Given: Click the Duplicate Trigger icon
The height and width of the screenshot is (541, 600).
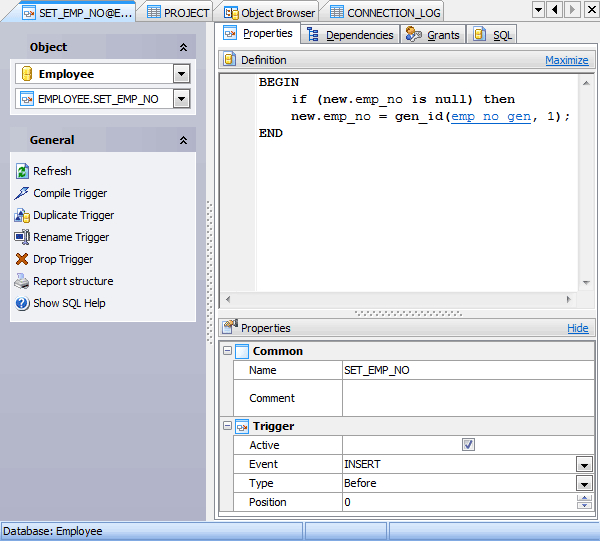Looking at the screenshot, I should pos(23,215).
